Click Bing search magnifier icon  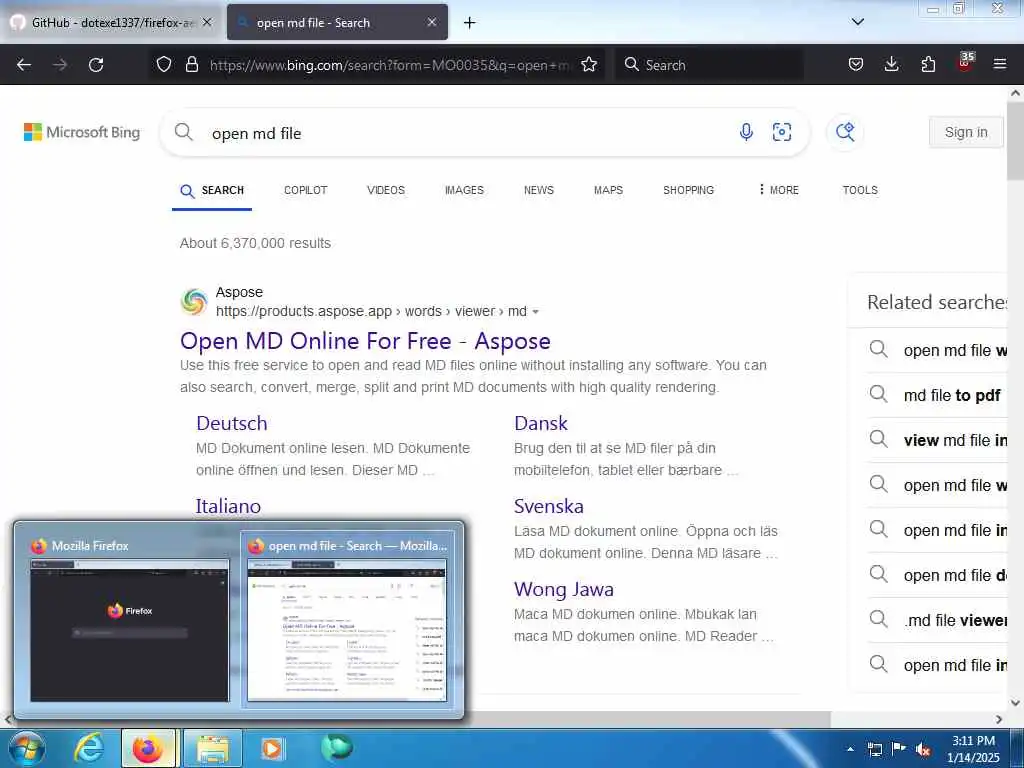coord(184,132)
